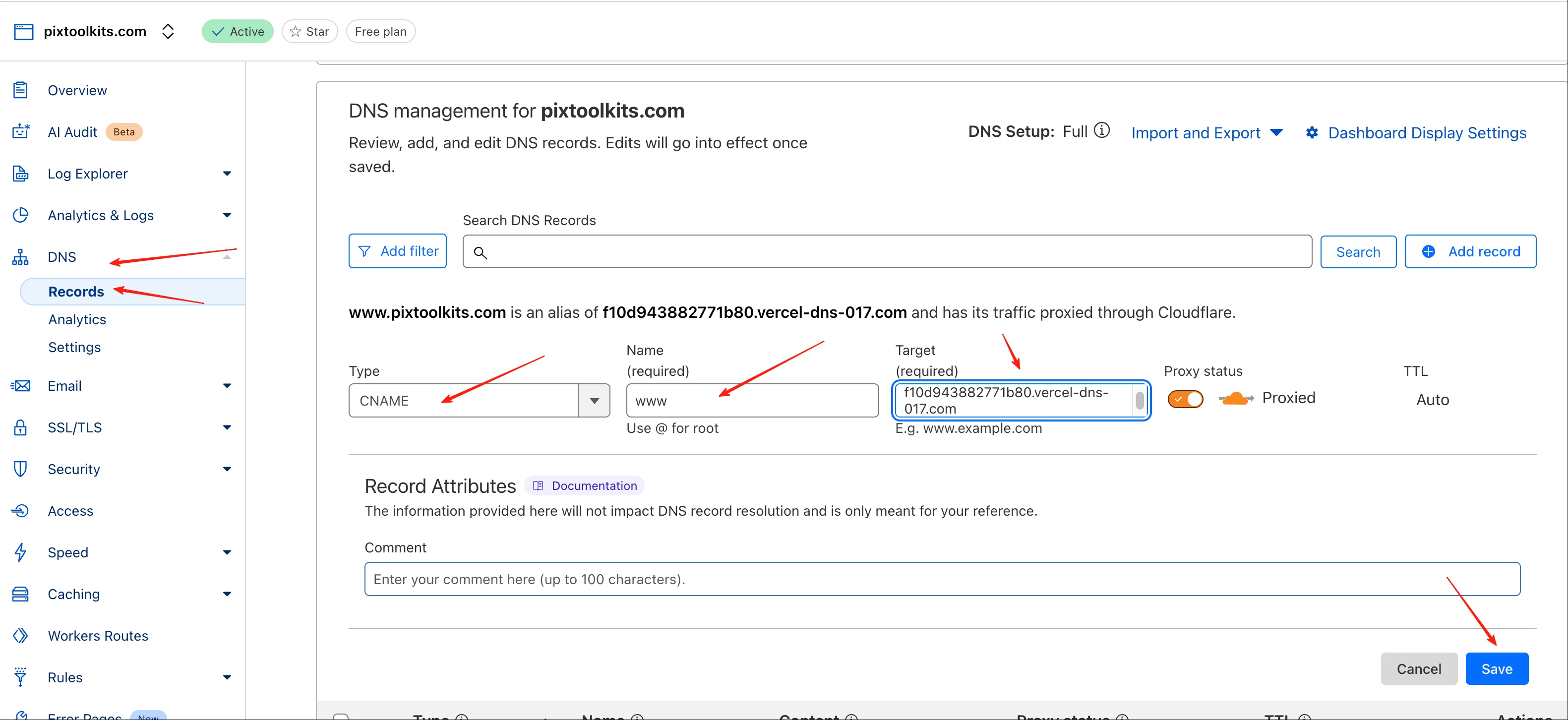Click the Search DNS Records input field

(x=887, y=251)
